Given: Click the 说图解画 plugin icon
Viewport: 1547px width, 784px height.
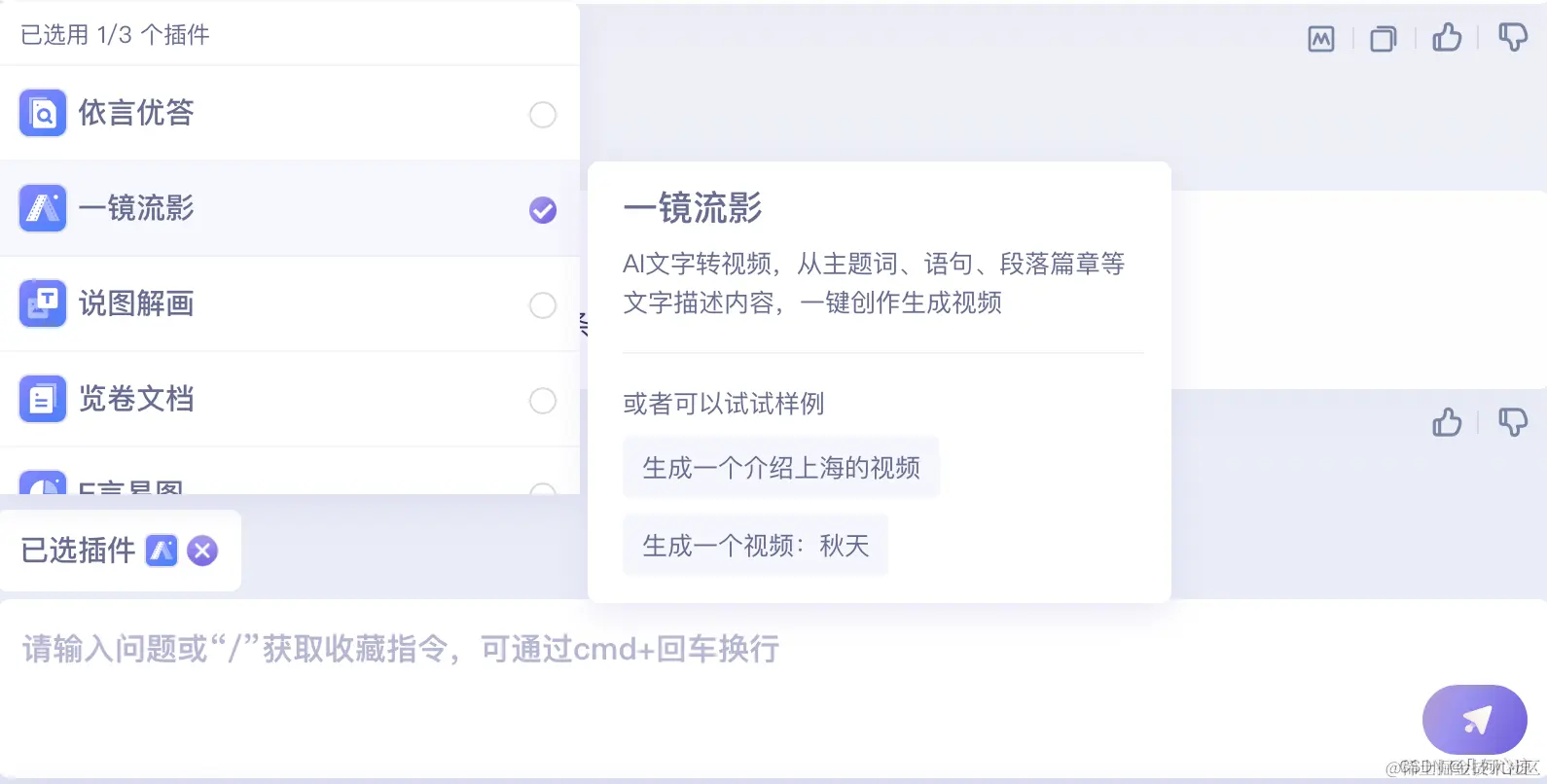Looking at the screenshot, I should click(42, 304).
